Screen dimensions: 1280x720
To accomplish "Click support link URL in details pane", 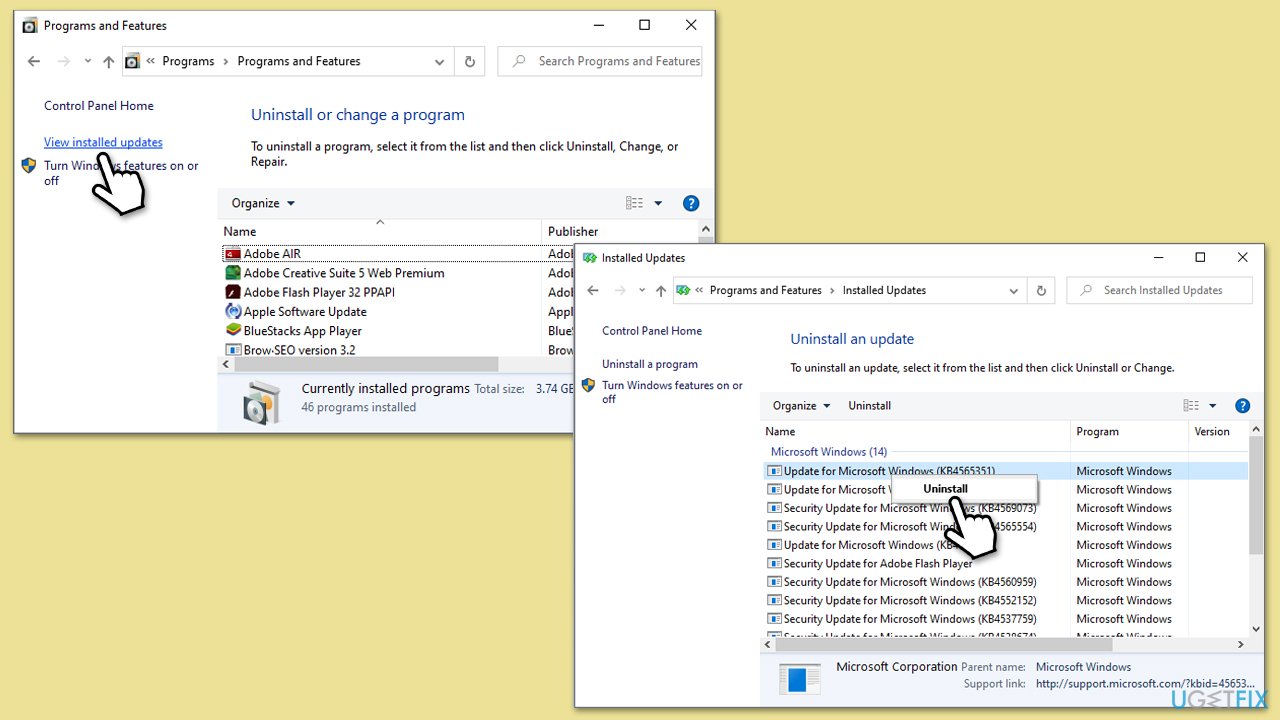I will pyautogui.click(x=1145, y=684).
